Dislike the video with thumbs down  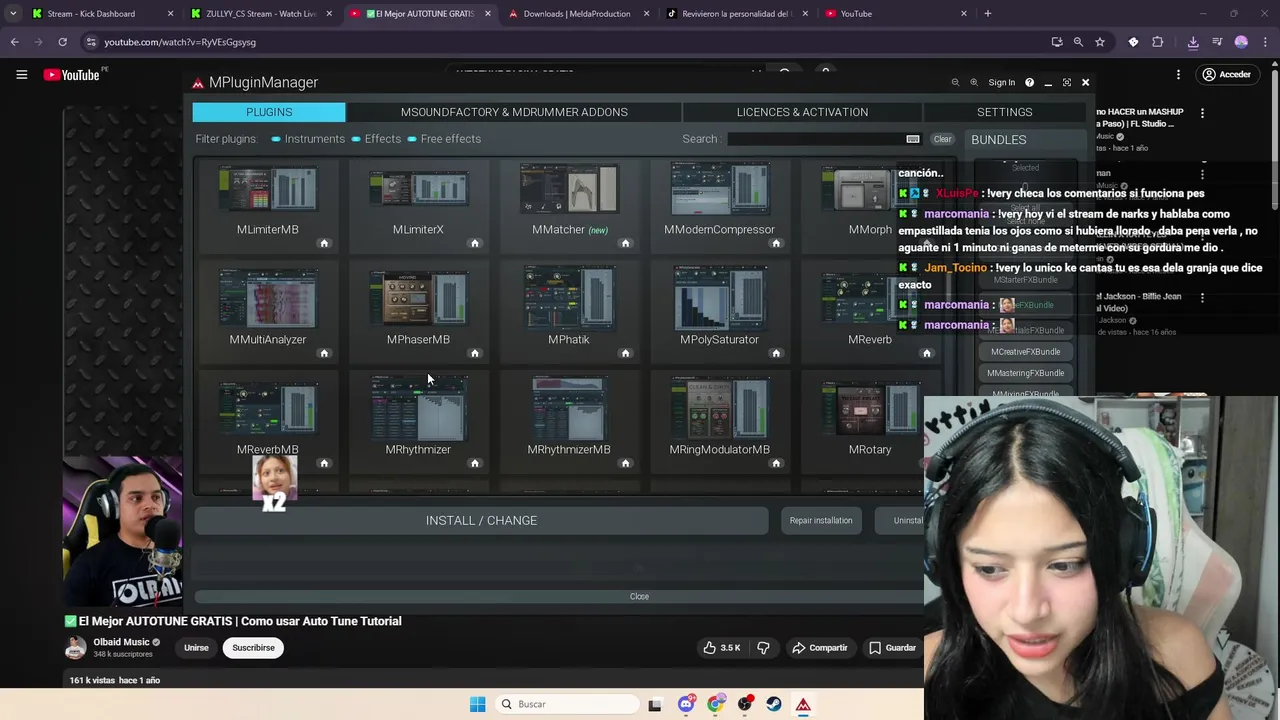(763, 648)
